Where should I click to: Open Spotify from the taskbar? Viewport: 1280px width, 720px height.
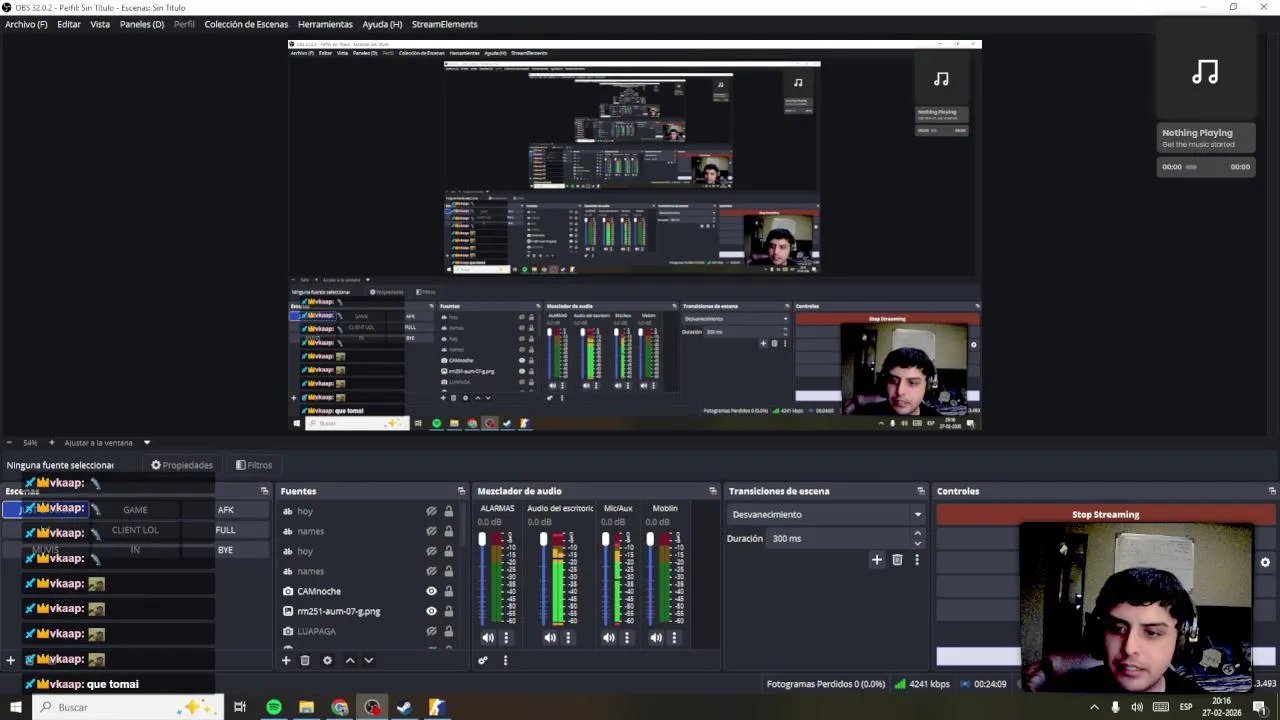point(274,707)
